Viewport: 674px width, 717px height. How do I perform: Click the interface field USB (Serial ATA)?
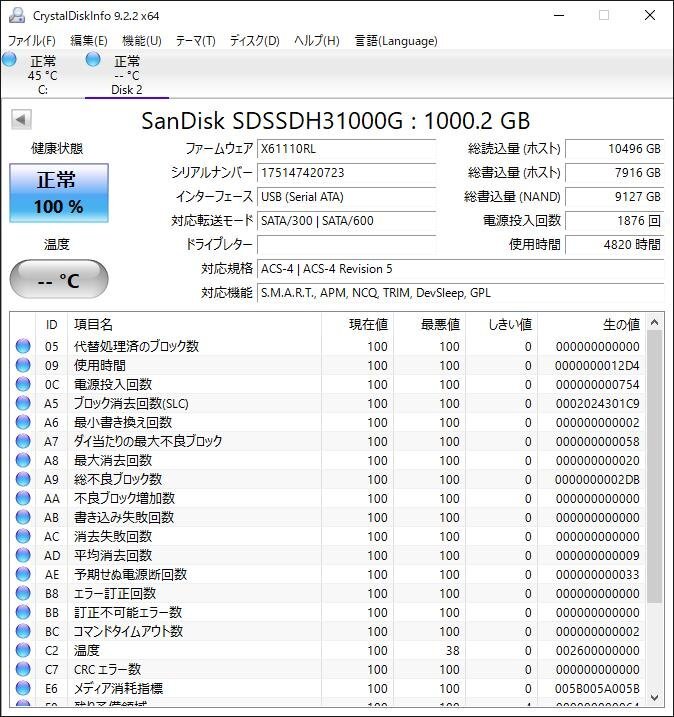pos(346,197)
